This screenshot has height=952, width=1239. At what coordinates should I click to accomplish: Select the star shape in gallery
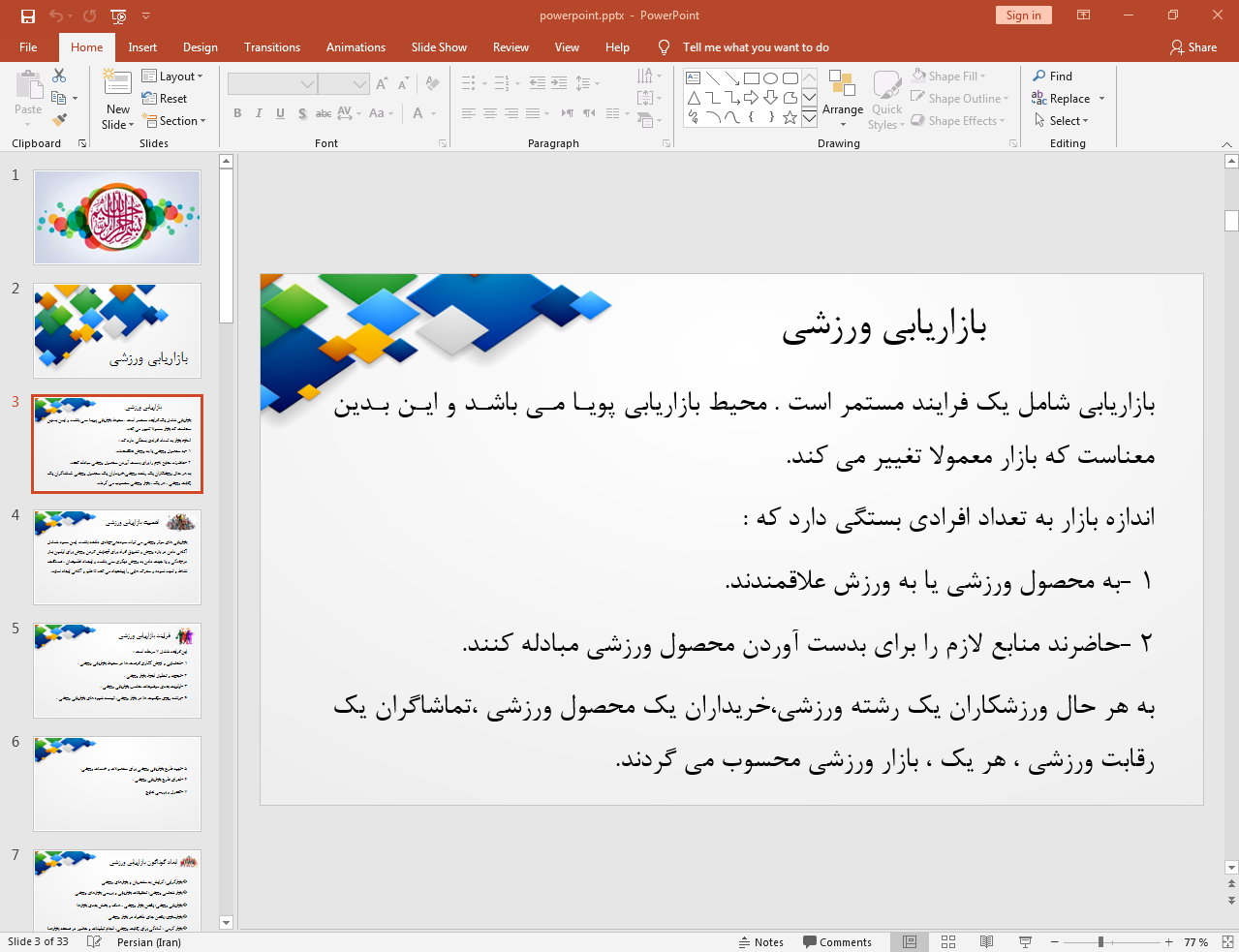[x=790, y=117]
